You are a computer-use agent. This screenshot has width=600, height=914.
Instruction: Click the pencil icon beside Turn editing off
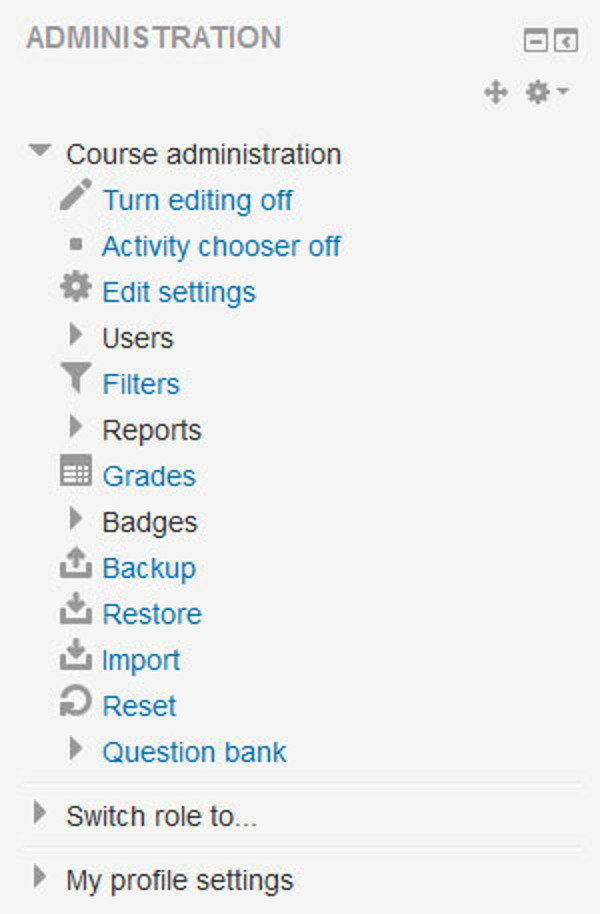click(75, 195)
